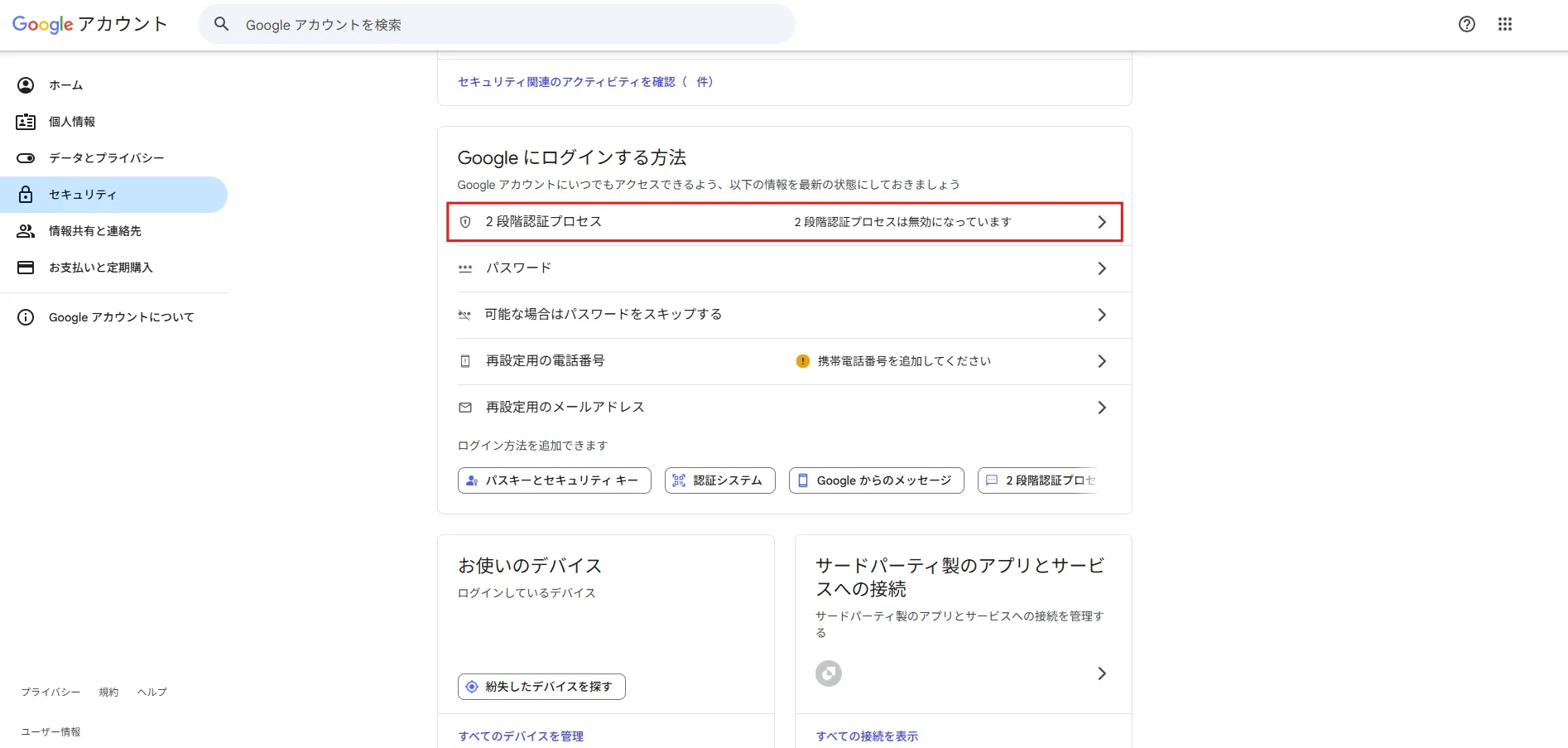
Task: Click the third-party app round icon
Action: [829, 673]
